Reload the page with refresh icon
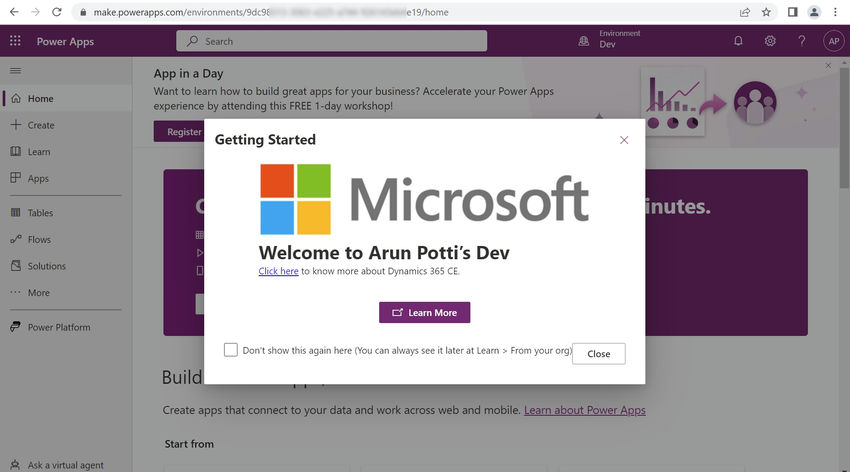The width and height of the screenshot is (850, 472). pos(56,12)
